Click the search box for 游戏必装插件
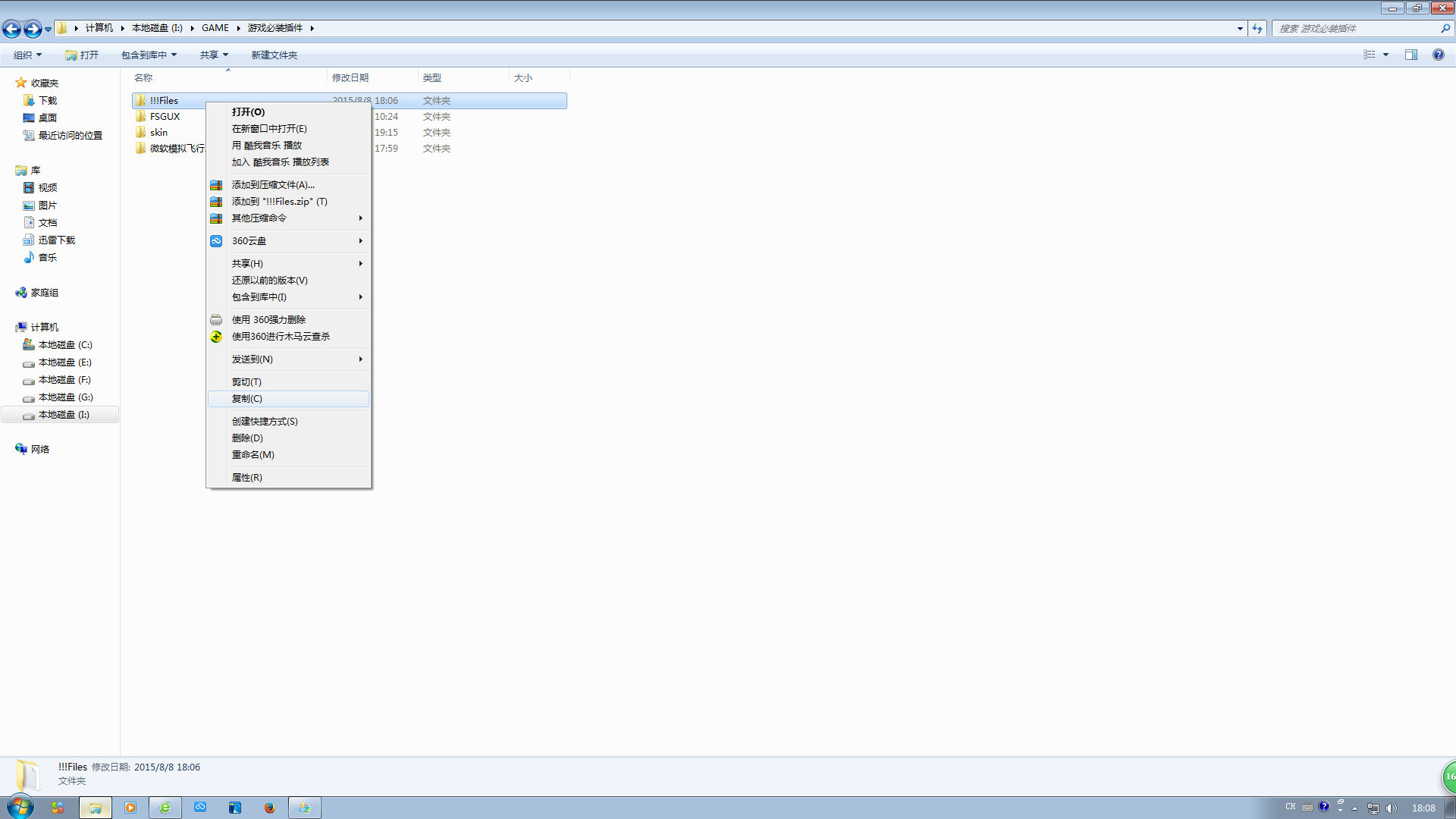1456x819 pixels. click(1357, 28)
